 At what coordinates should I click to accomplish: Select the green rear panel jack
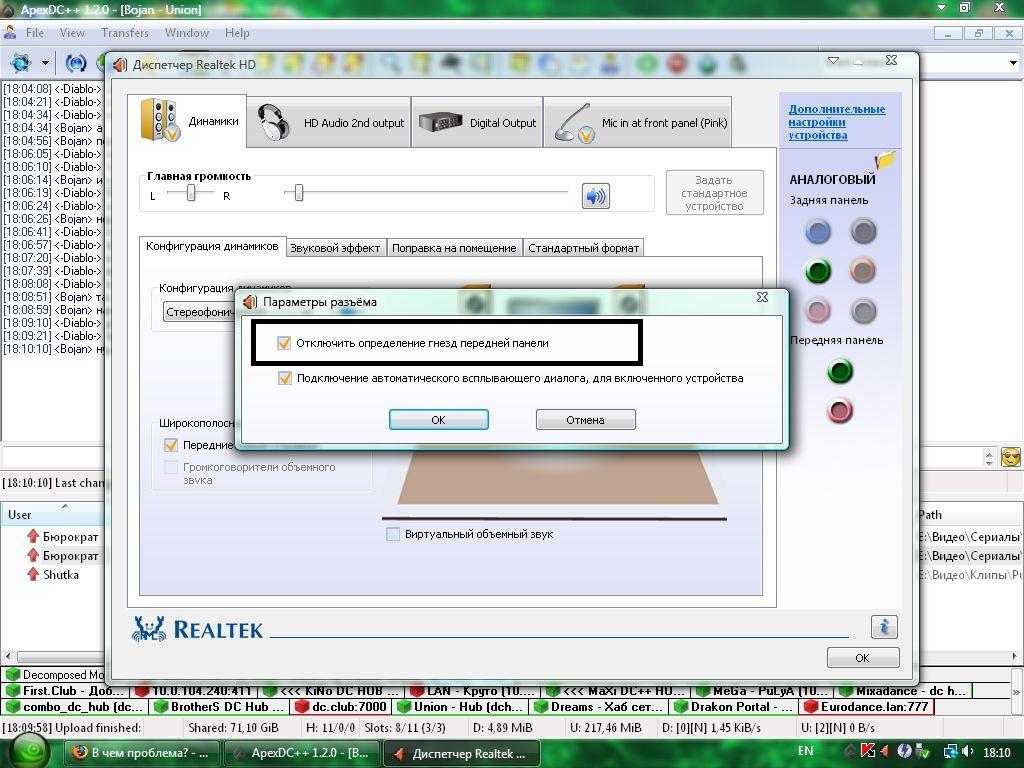pos(818,270)
